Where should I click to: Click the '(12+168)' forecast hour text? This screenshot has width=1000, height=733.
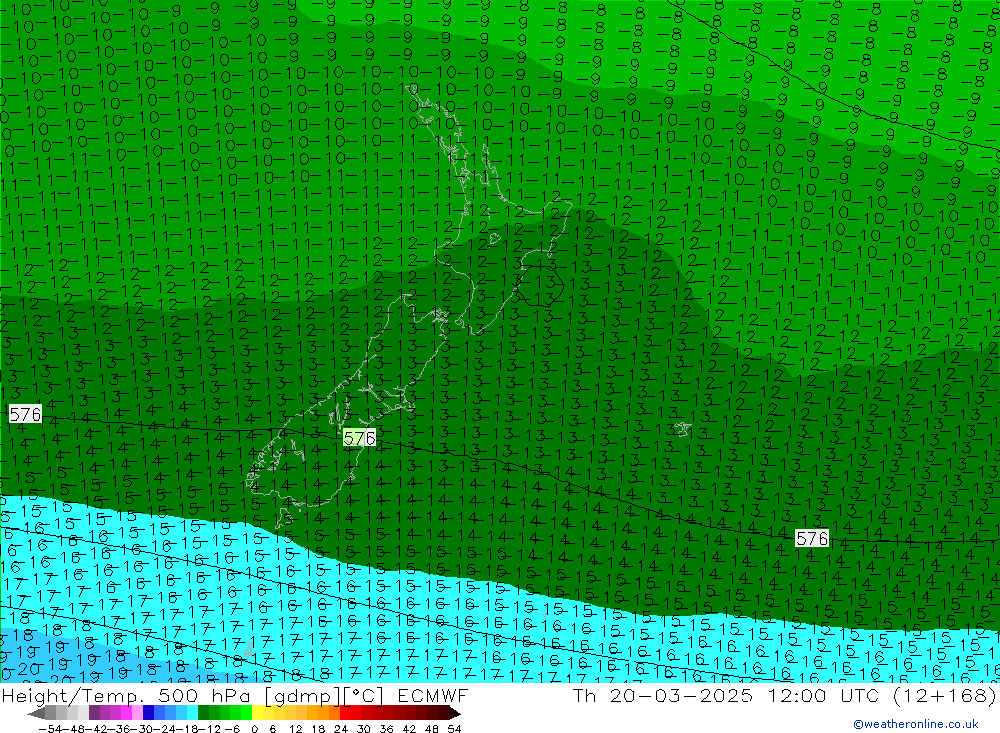(x=943, y=695)
